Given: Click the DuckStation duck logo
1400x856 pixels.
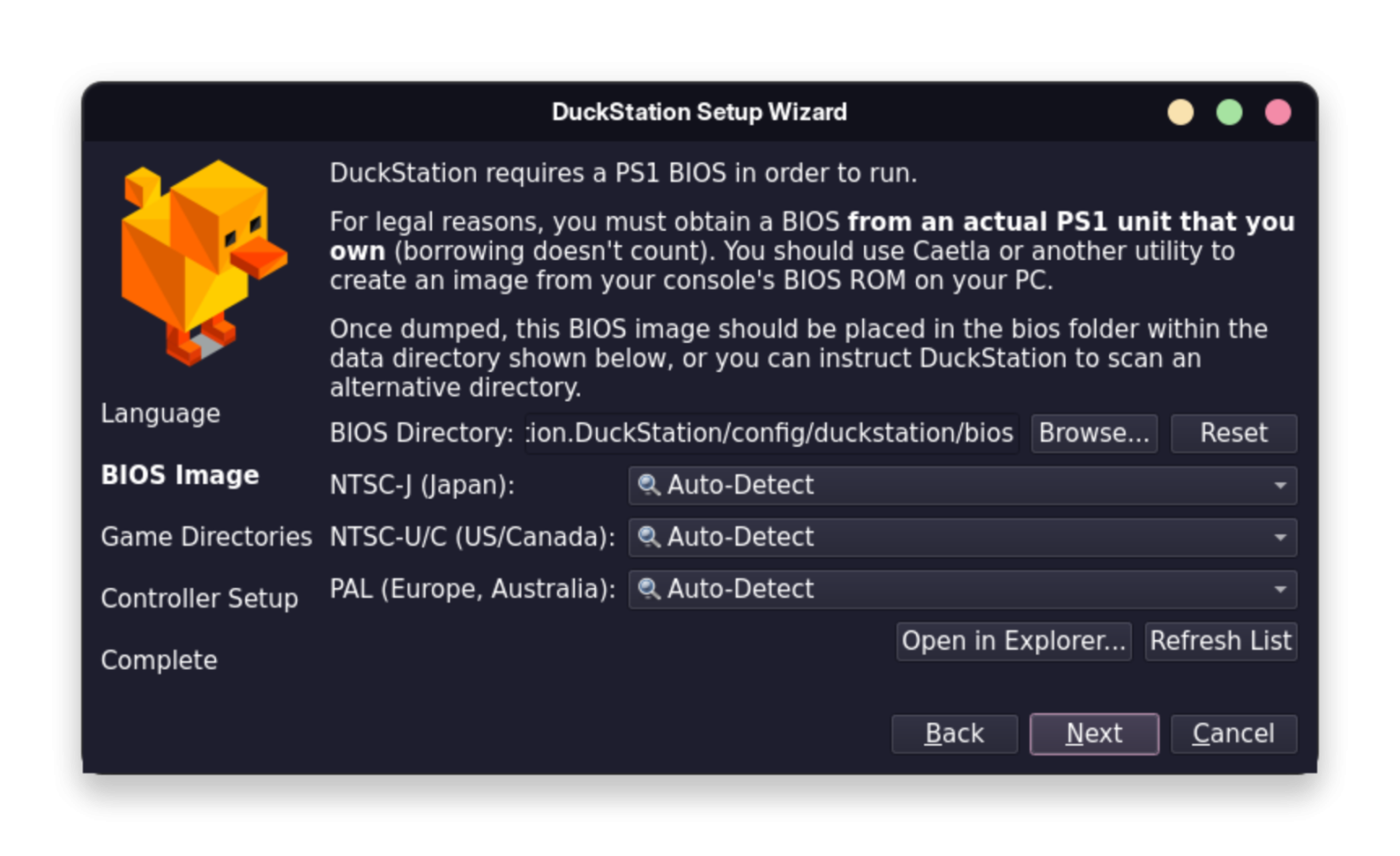Looking at the screenshot, I should click(203, 261).
